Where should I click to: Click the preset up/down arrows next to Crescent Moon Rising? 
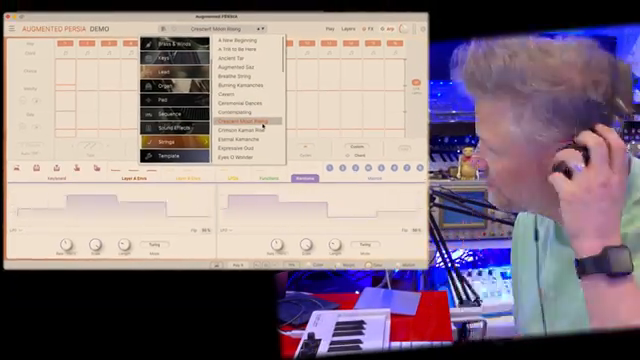click(260, 29)
